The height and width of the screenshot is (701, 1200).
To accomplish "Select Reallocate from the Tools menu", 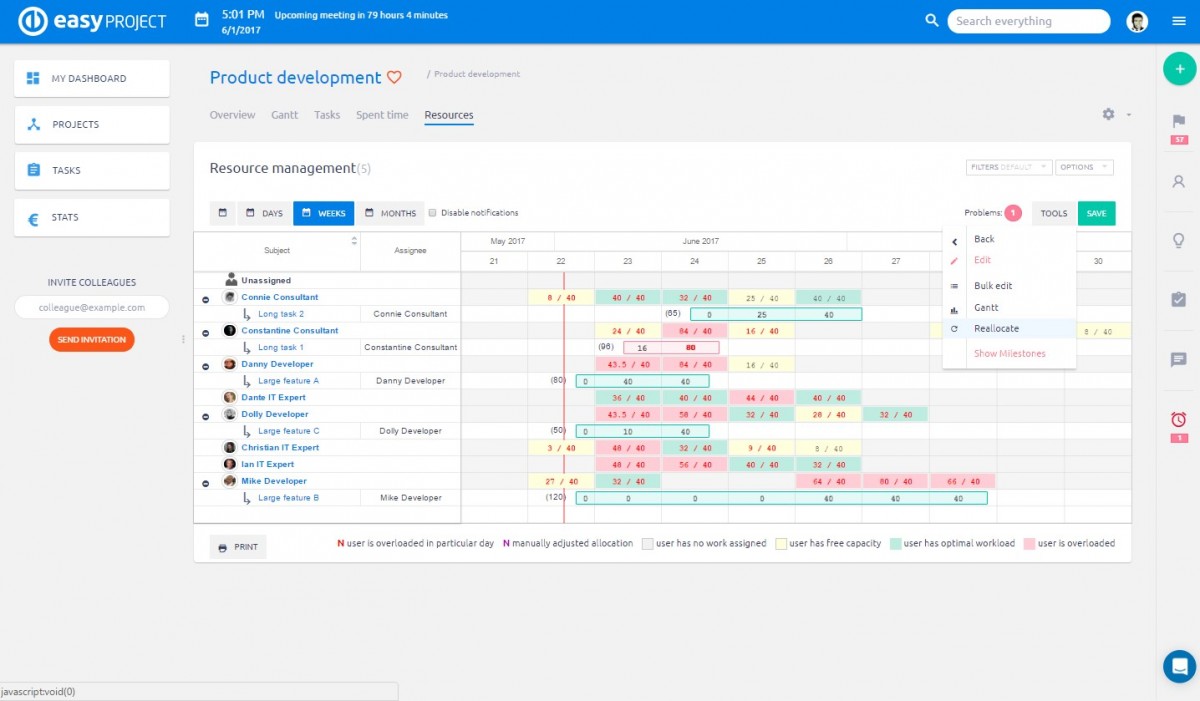I will 996,328.
